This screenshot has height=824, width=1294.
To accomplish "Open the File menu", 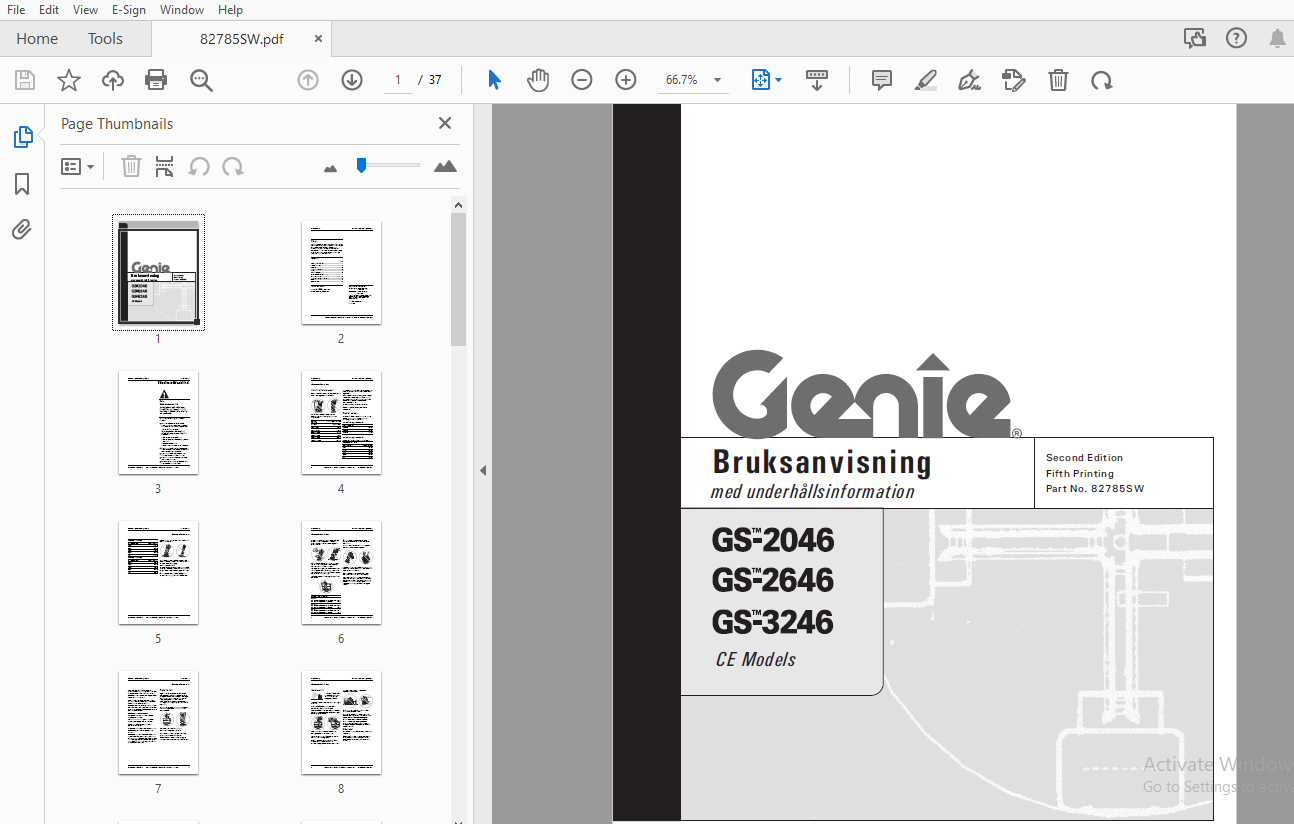I will coord(16,10).
